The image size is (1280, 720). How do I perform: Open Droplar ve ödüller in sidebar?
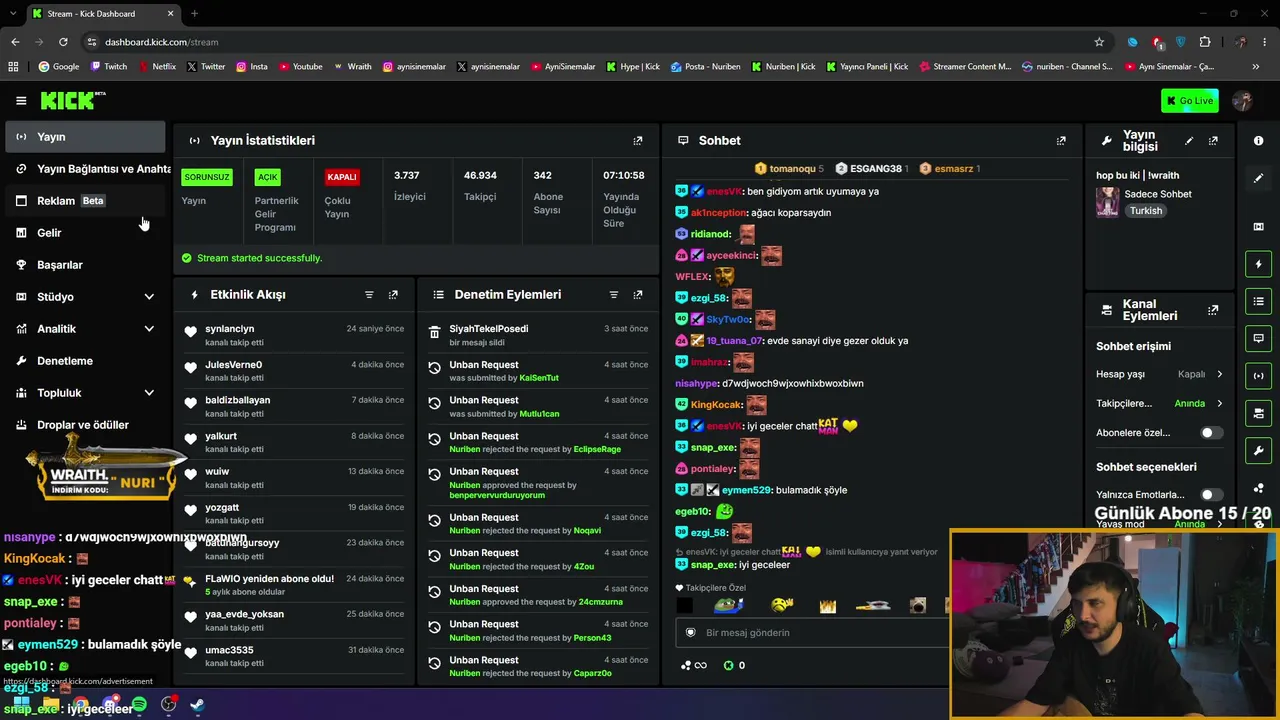click(85, 425)
